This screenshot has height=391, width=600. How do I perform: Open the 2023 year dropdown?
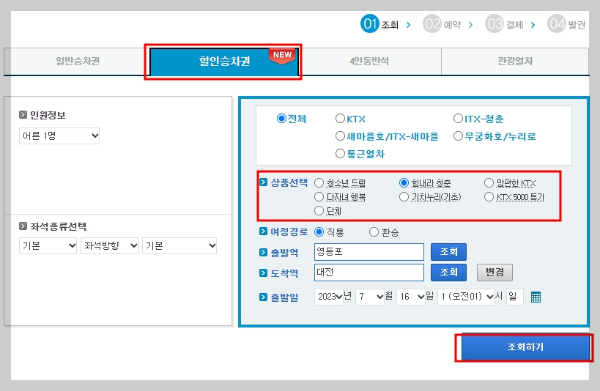pyautogui.click(x=329, y=297)
